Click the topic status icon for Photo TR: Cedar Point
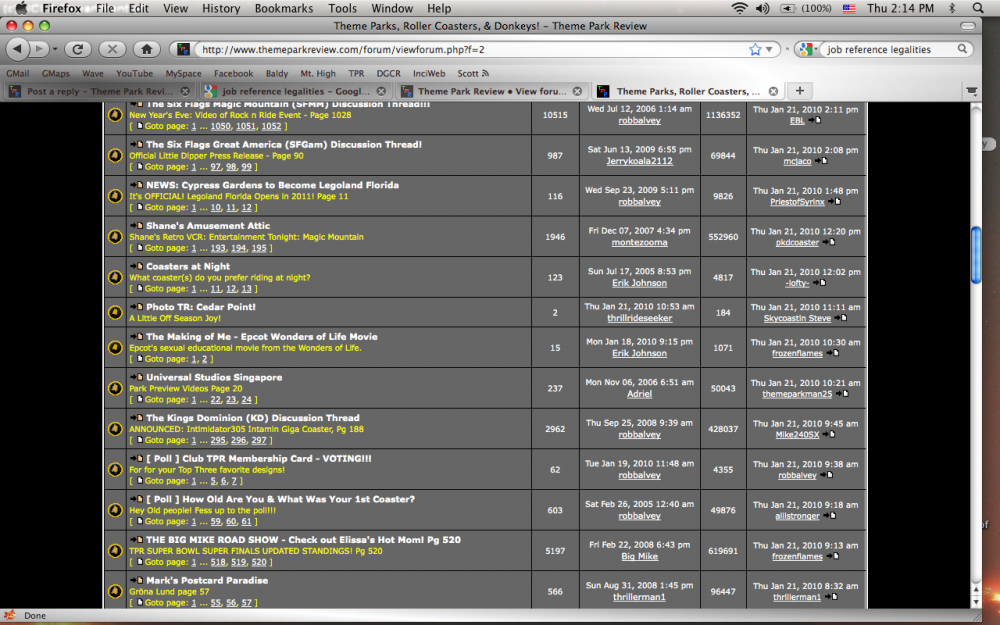This screenshot has width=1000, height=625. click(116, 312)
